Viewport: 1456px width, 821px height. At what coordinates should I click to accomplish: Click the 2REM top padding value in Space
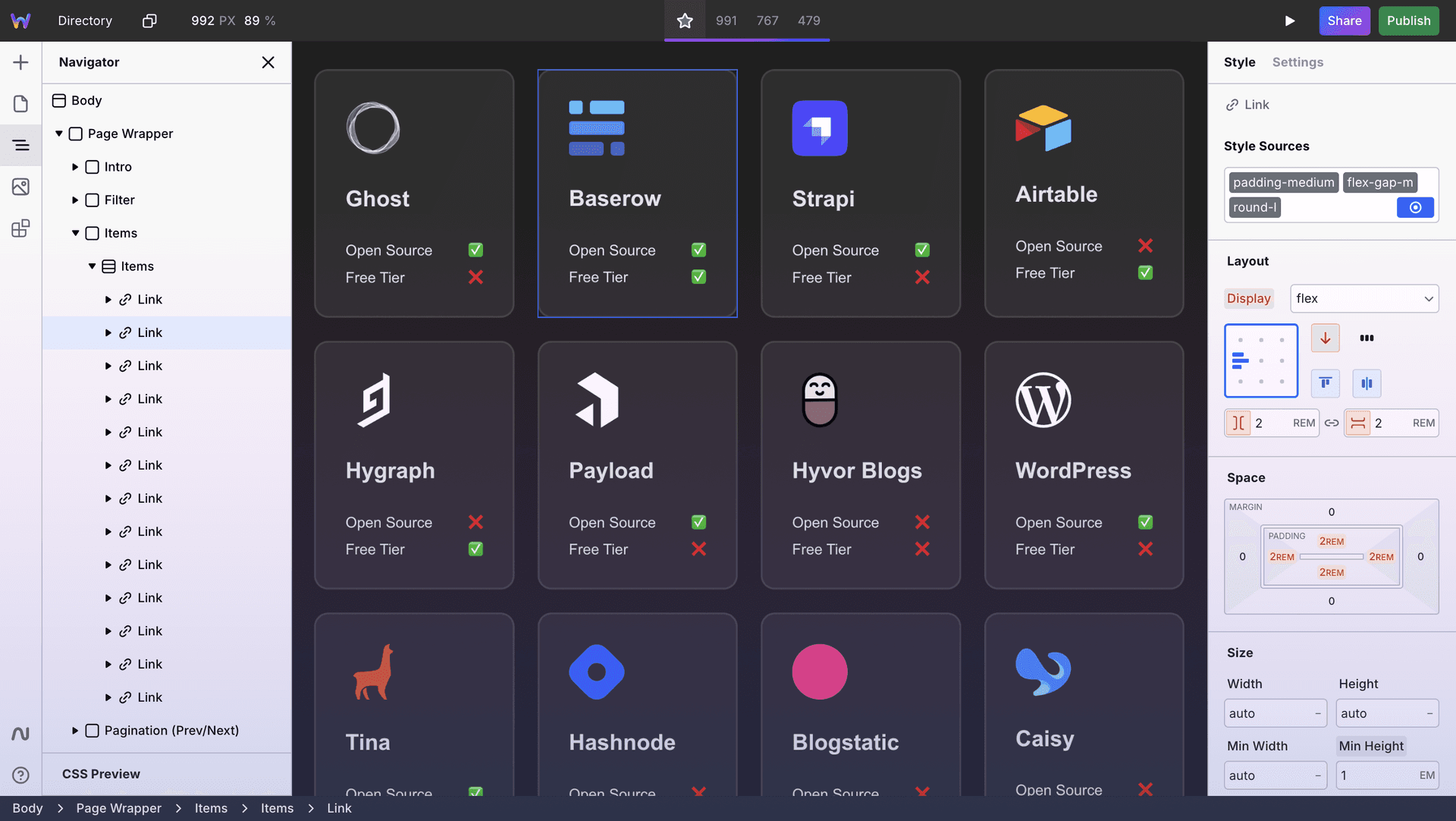pos(1331,541)
